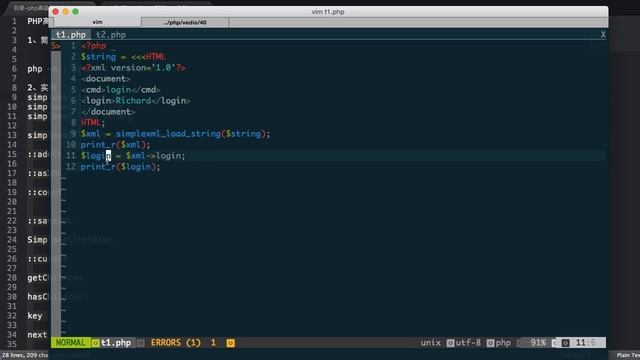Screen dimensions: 640x360
Task: Click the utf-8 encoding indicator
Action: click(x=468, y=342)
